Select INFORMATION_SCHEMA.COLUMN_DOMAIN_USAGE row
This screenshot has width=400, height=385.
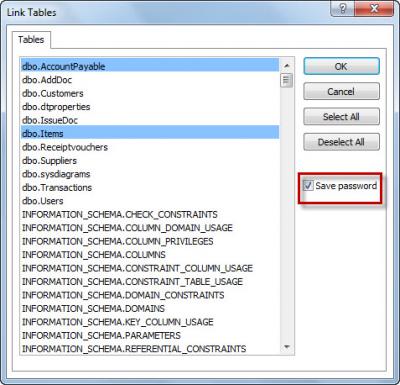(150, 228)
